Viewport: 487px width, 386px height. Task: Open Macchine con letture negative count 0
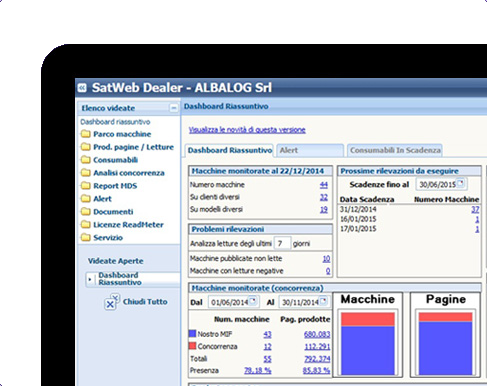[328, 271]
